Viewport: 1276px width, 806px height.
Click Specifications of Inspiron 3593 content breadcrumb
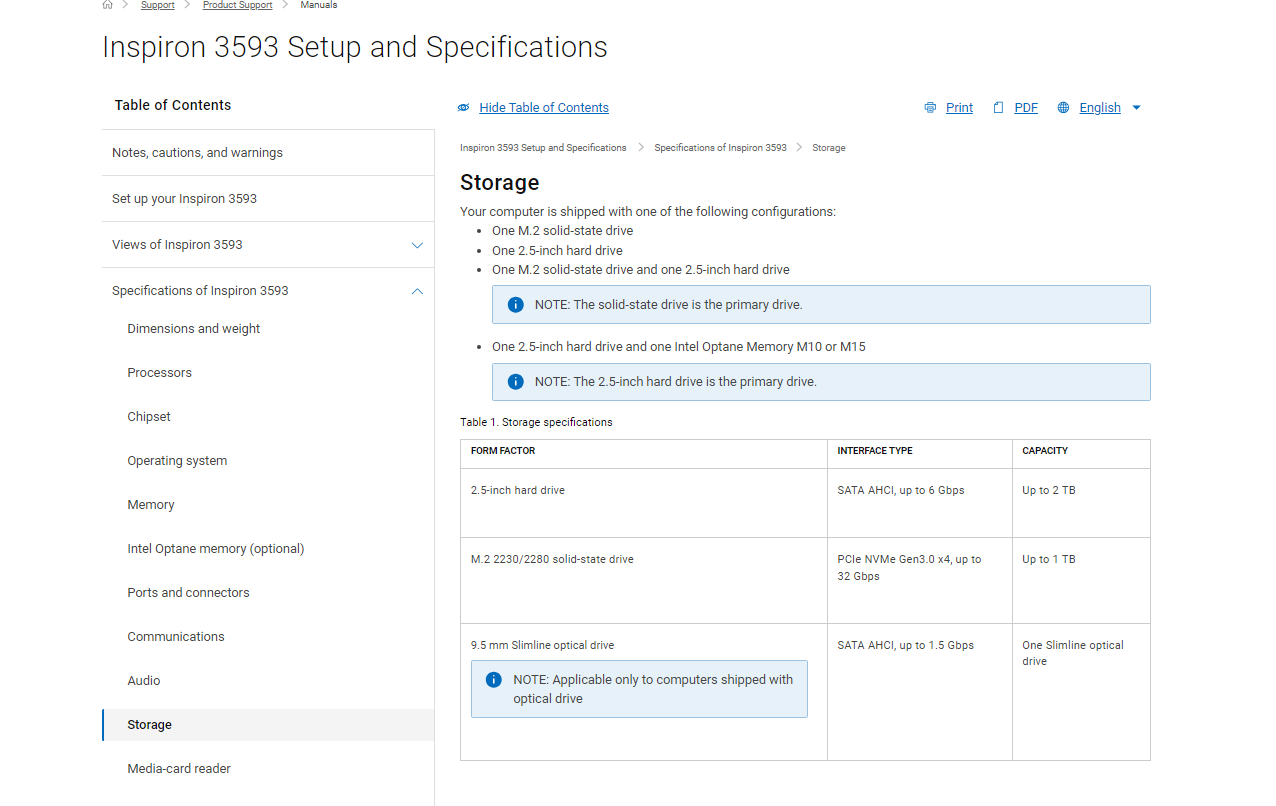point(720,148)
